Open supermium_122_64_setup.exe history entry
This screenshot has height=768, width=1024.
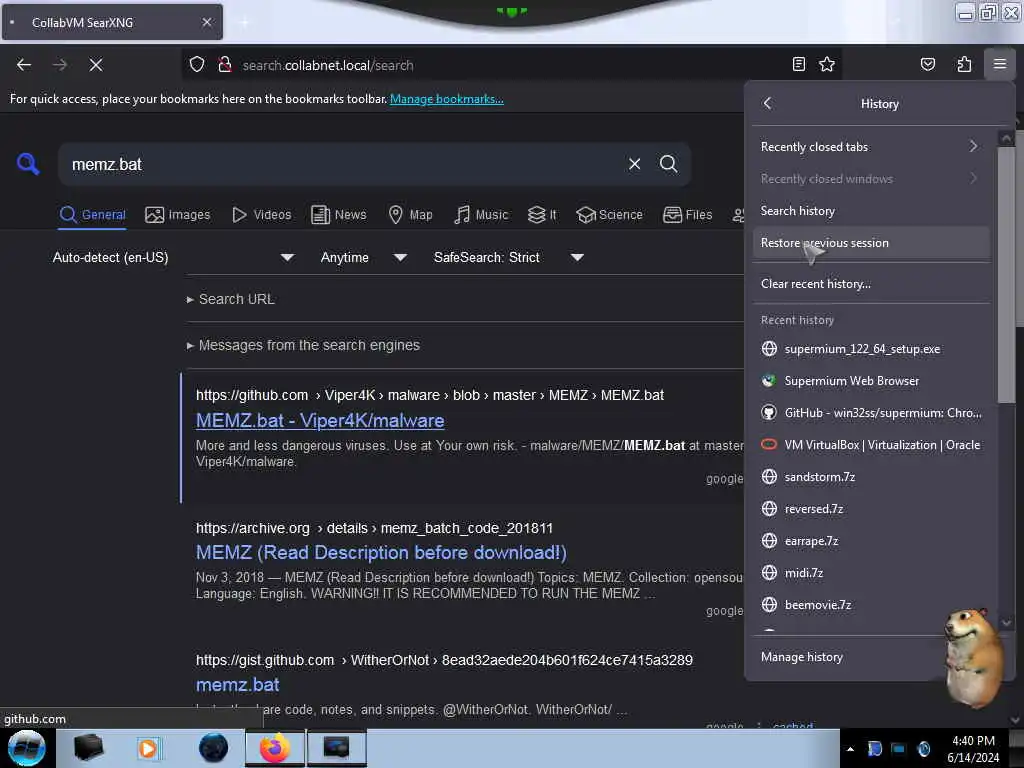[x=871, y=349]
